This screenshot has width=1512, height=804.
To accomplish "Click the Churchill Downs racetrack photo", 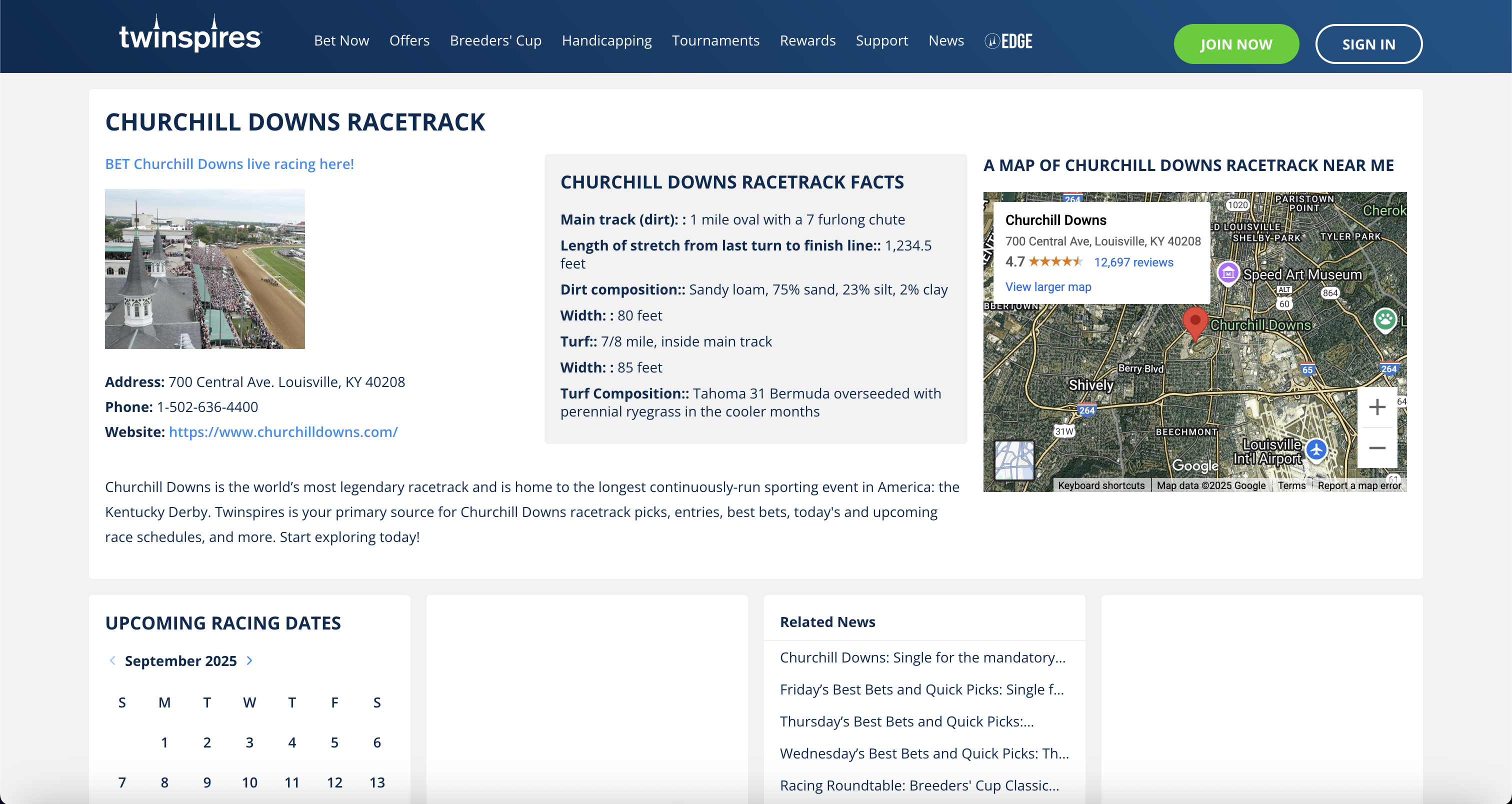I will tap(204, 269).
